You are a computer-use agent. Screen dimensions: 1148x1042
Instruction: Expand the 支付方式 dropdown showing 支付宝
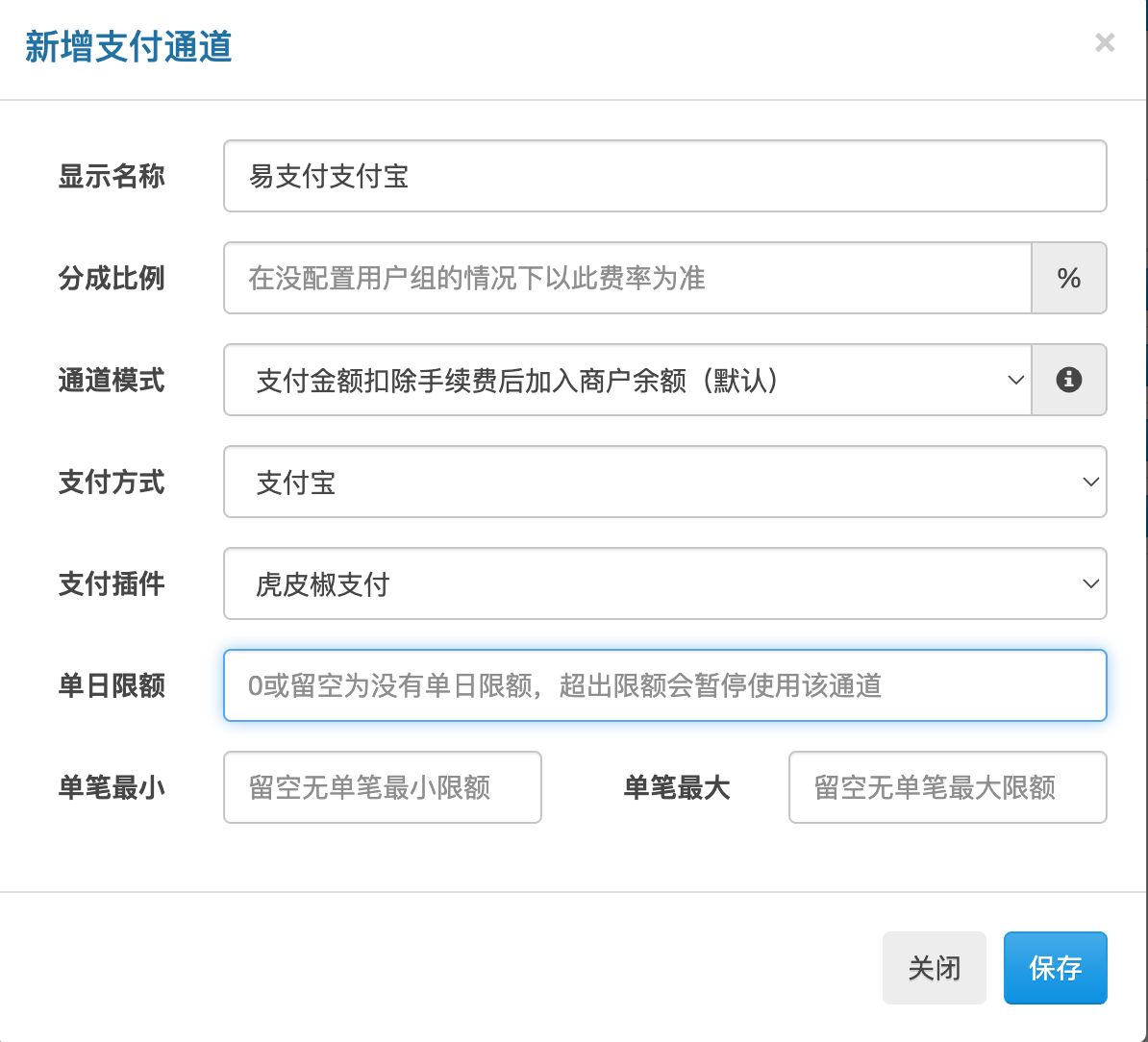pos(664,482)
